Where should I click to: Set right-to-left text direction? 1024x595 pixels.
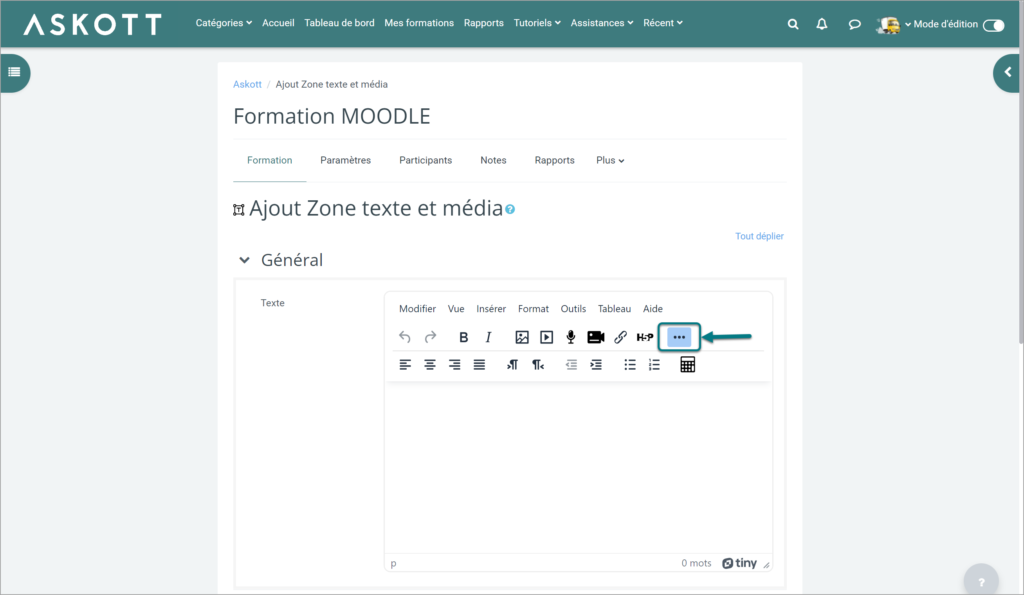(x=537, y=364)
